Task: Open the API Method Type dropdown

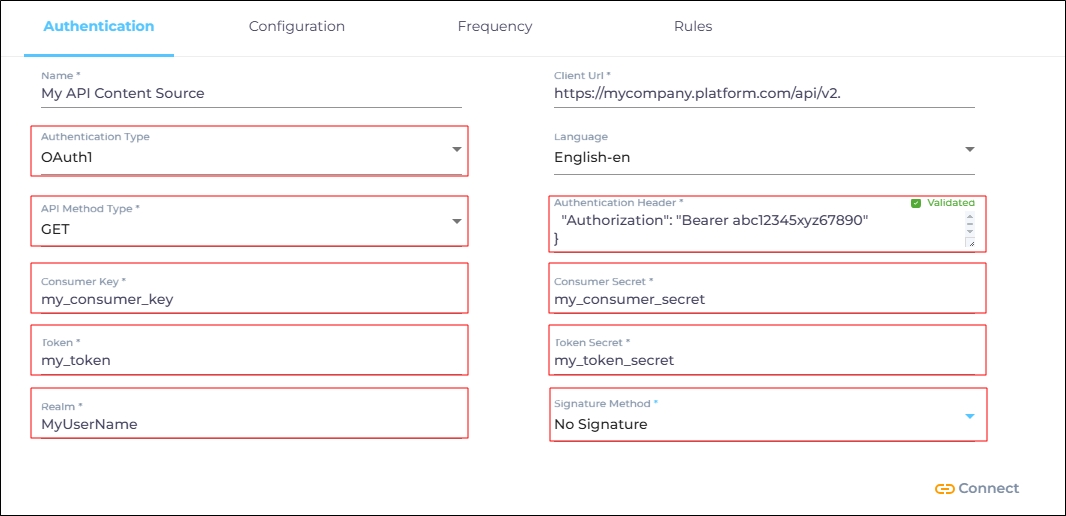Action: pyautogui.click(x=457, y=221)
